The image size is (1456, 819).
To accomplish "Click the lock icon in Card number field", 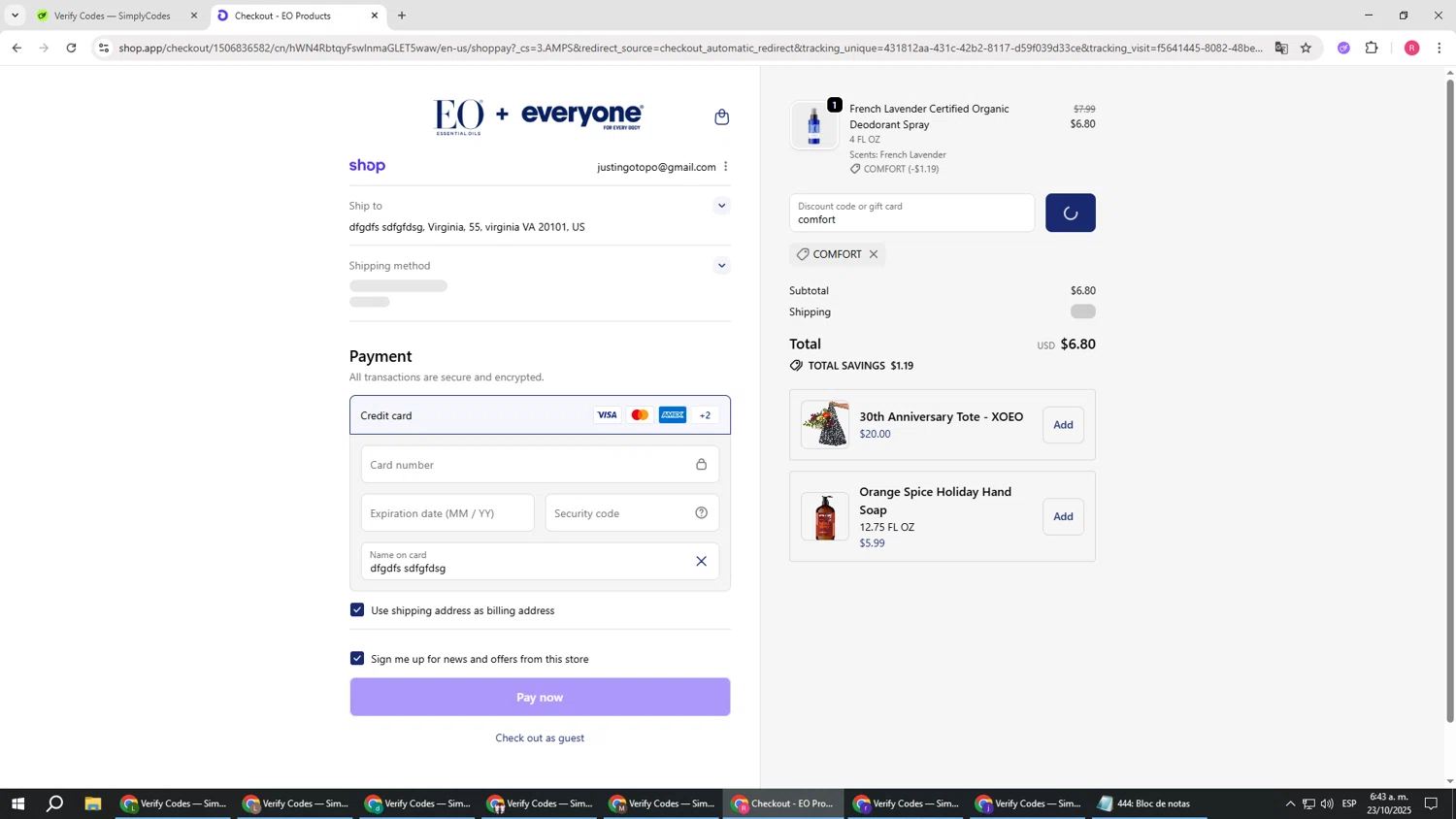I will (x=701, y=465).
